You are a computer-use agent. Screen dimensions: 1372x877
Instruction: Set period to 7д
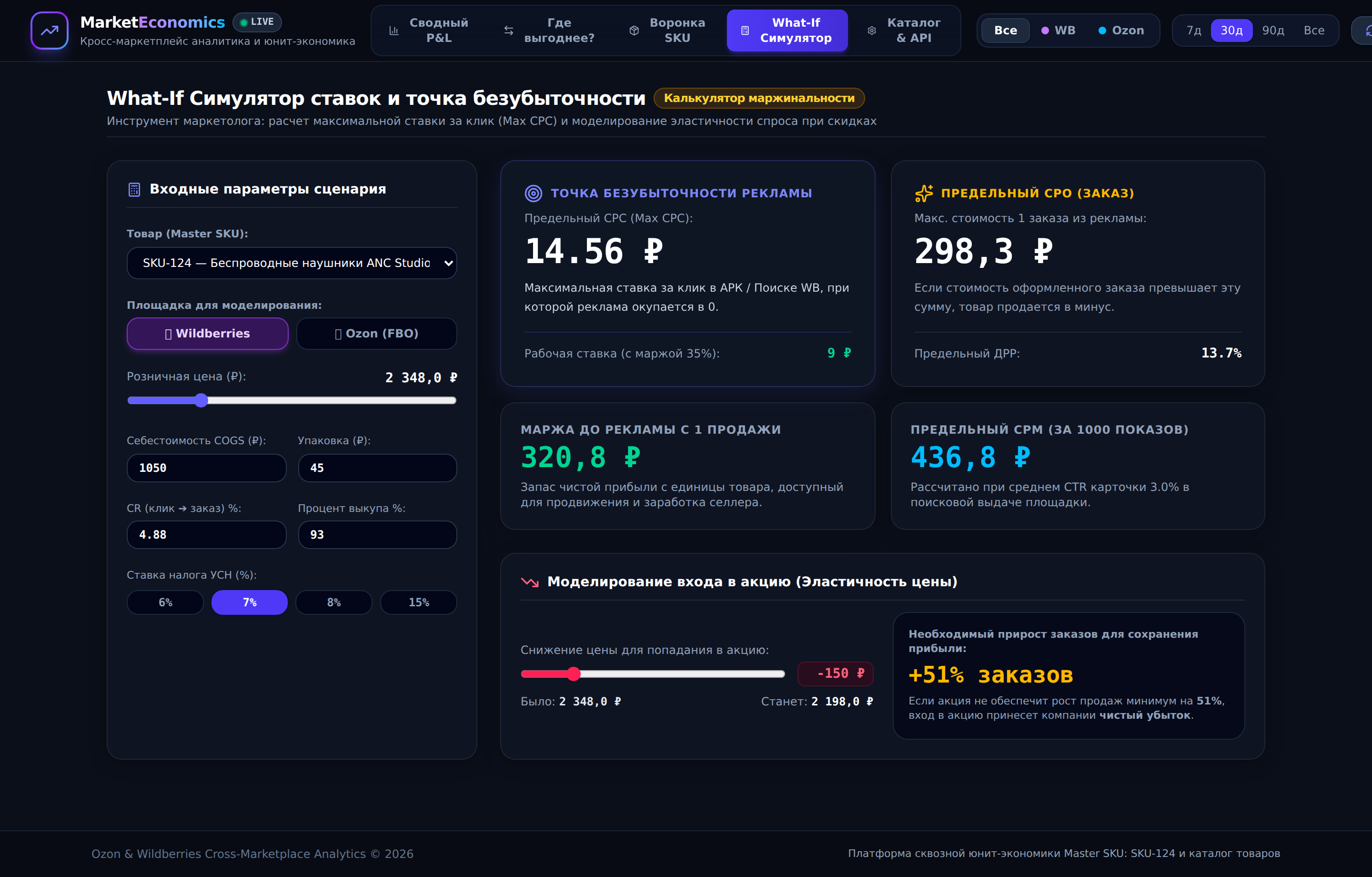tap(1194, 30)
